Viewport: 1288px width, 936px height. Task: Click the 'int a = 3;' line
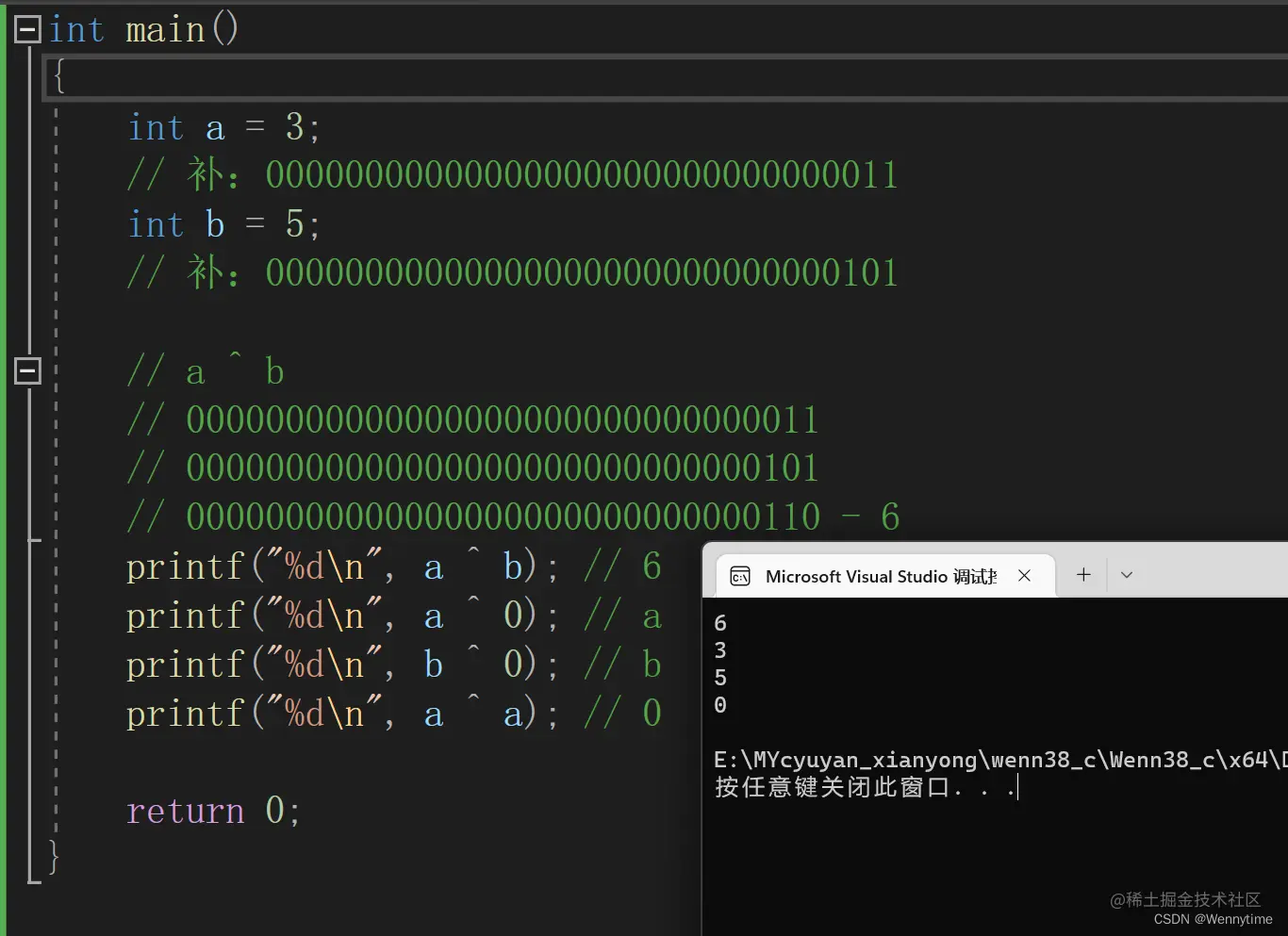[x=224, y=127]
